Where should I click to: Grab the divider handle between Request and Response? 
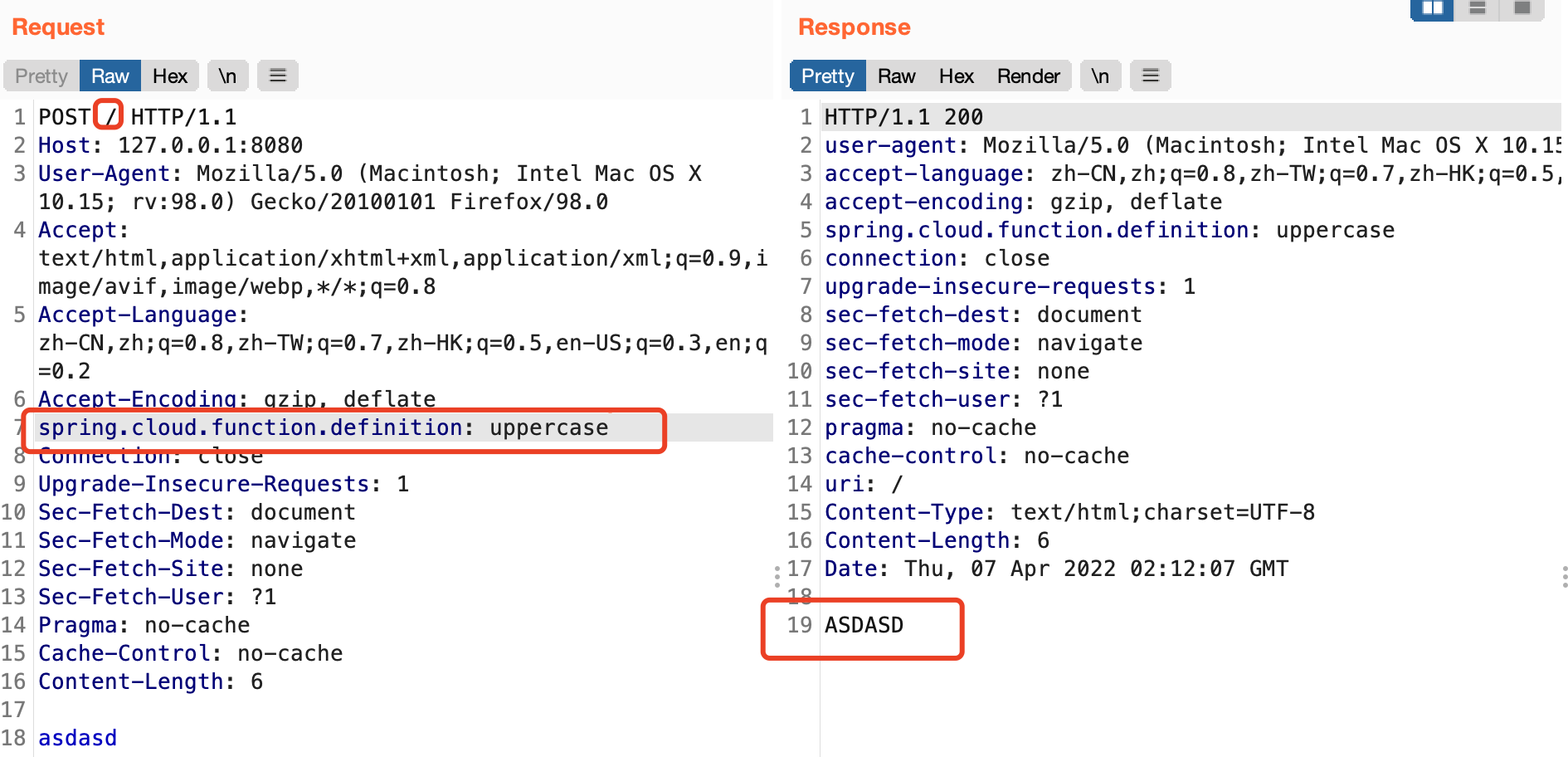point(777,576)
